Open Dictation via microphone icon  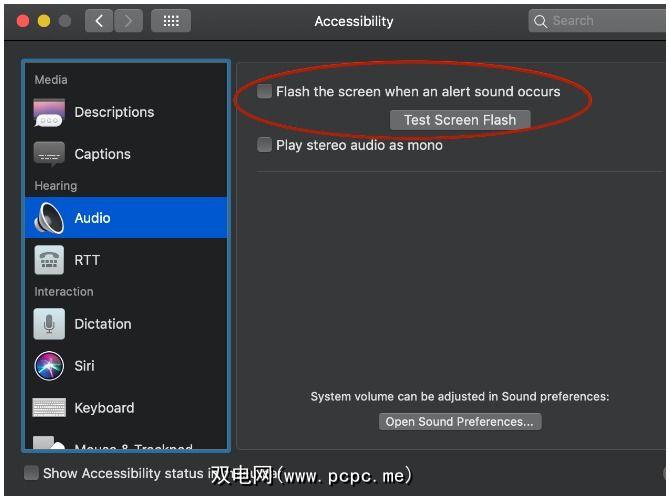[49, 324]
